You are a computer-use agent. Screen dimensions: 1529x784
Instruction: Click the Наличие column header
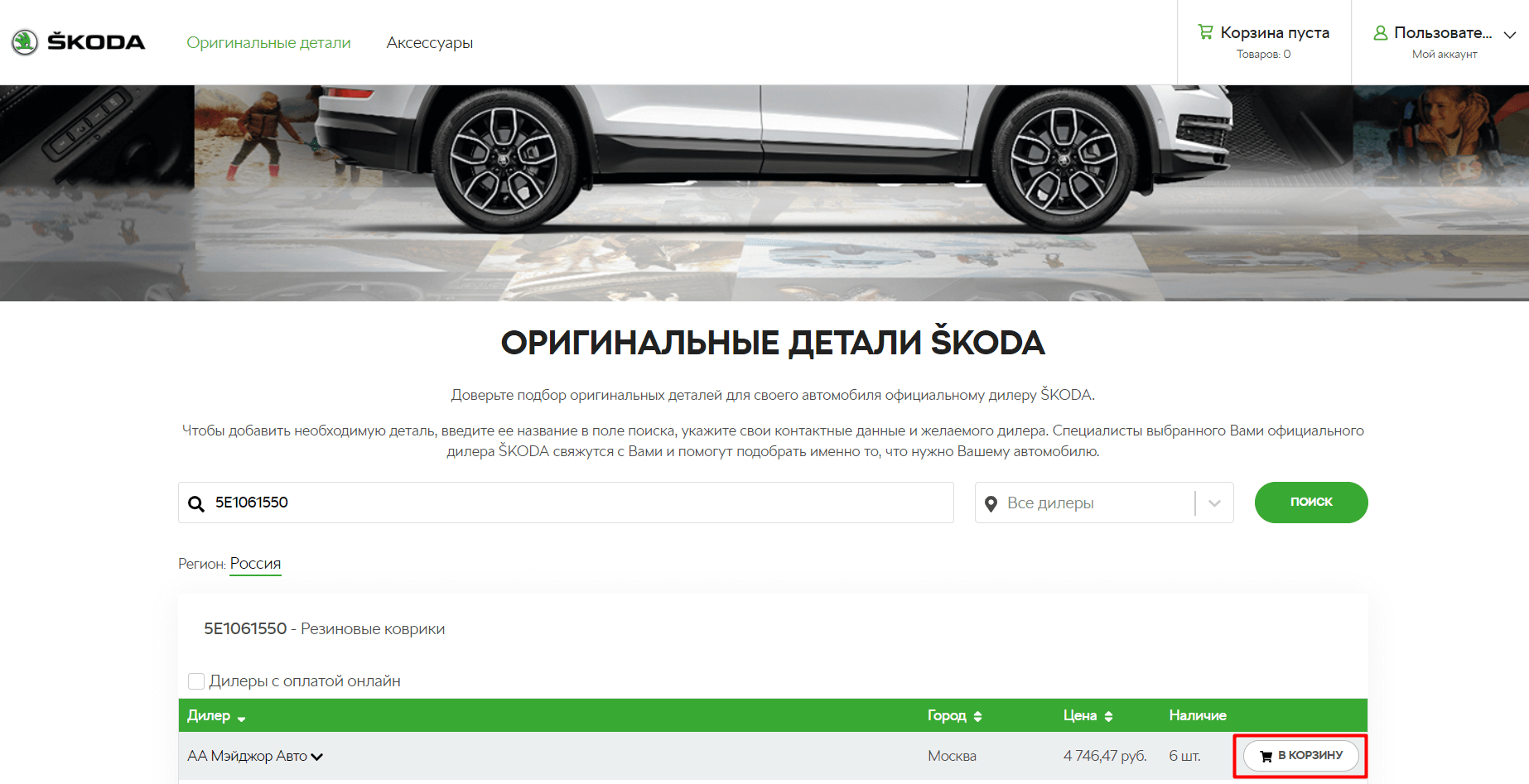1198,715
